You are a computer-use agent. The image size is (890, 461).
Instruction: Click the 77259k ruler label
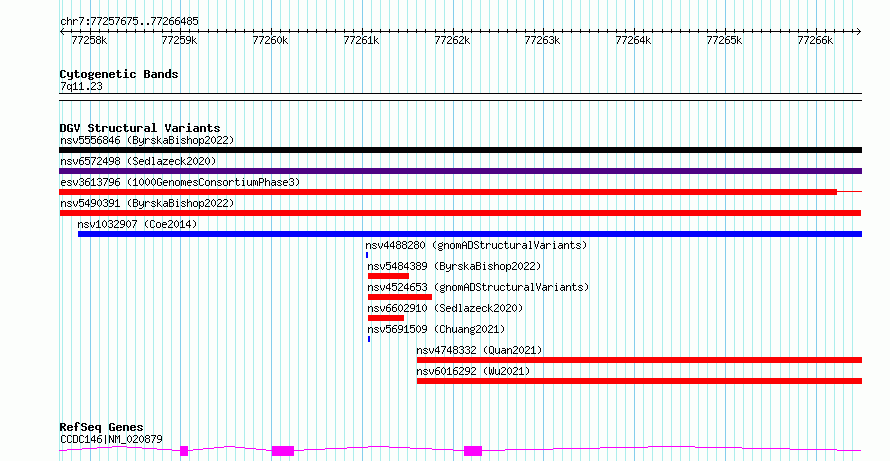pos(179,40)
